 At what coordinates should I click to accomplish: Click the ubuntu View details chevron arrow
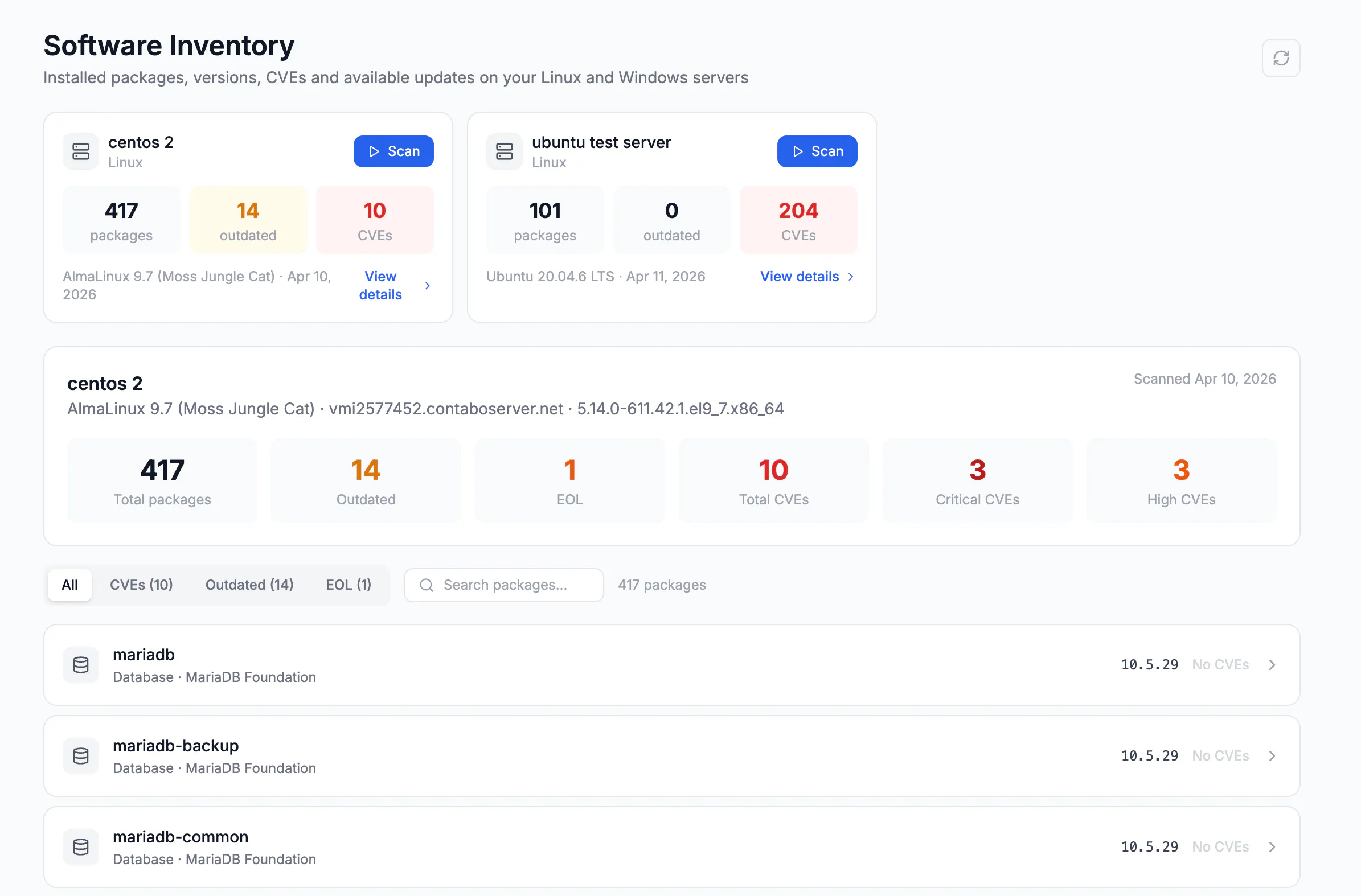click(x=850, y=277)
